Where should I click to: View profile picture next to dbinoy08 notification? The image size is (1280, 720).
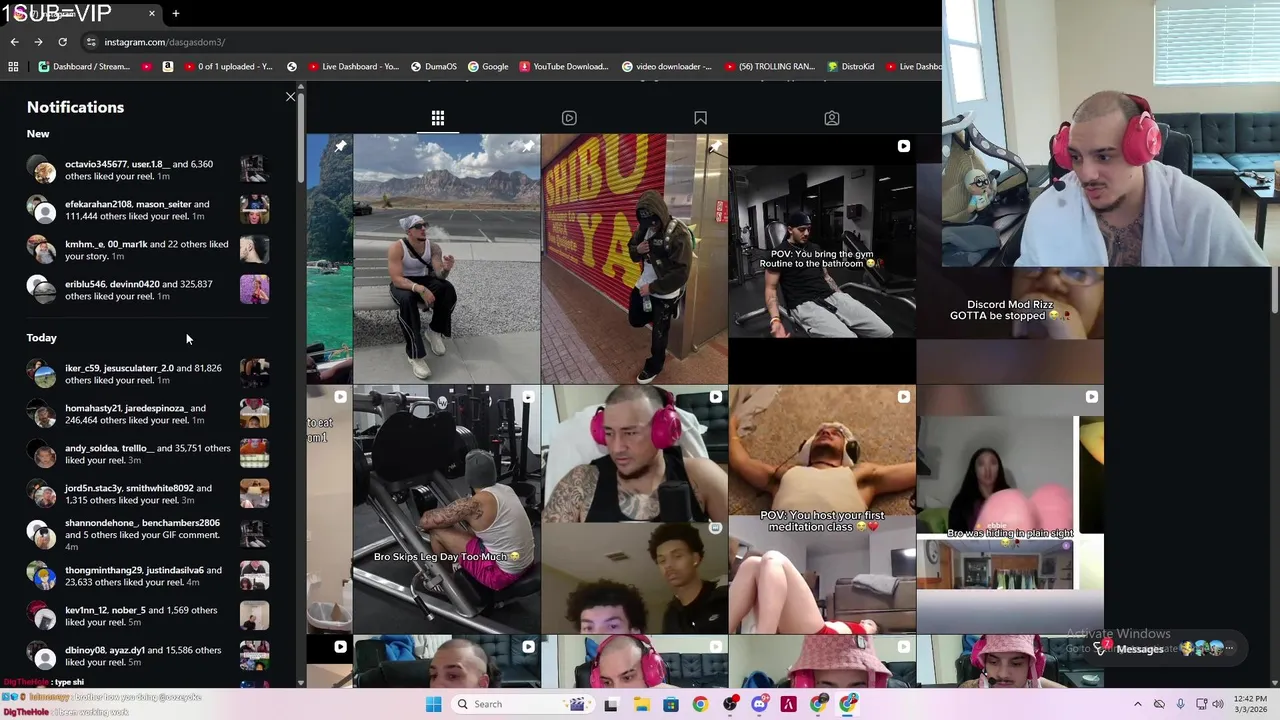pos(41,656)
